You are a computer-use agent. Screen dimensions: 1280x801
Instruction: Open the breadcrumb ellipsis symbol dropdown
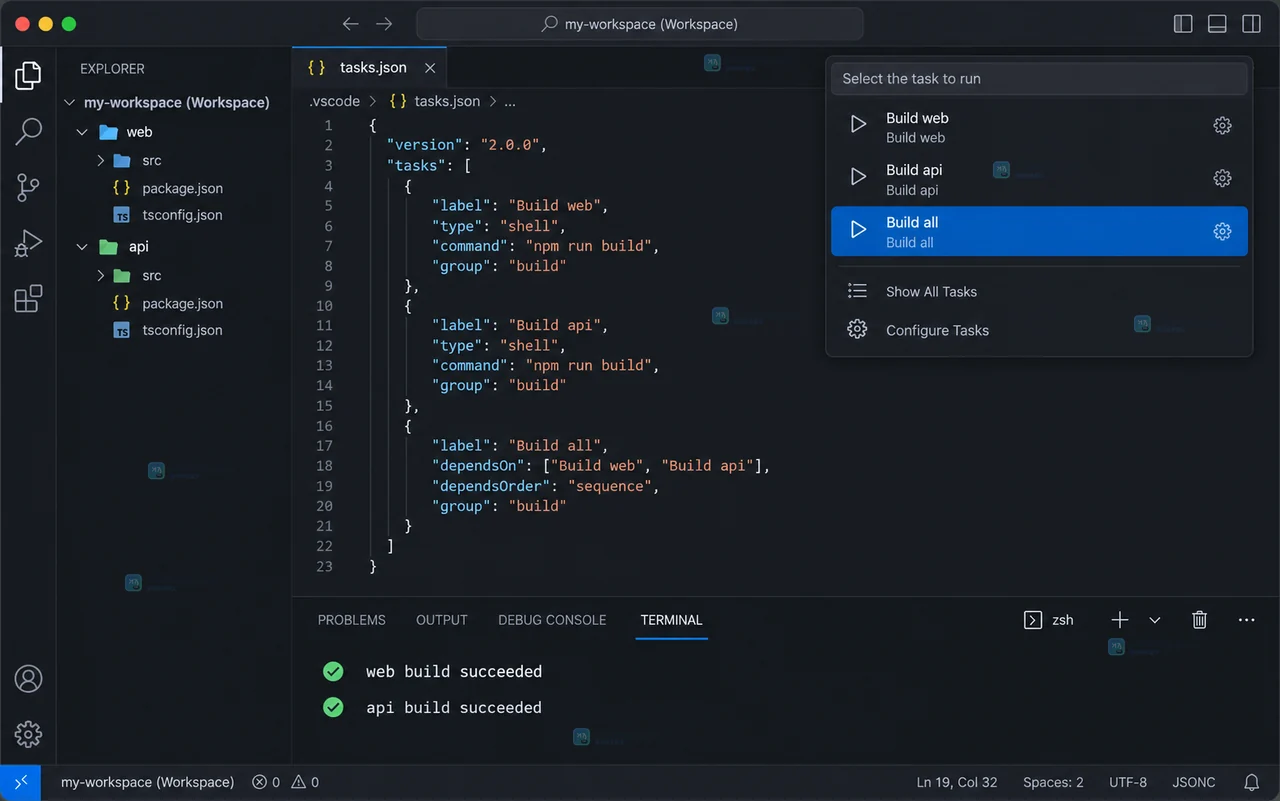tap(509, 101)
